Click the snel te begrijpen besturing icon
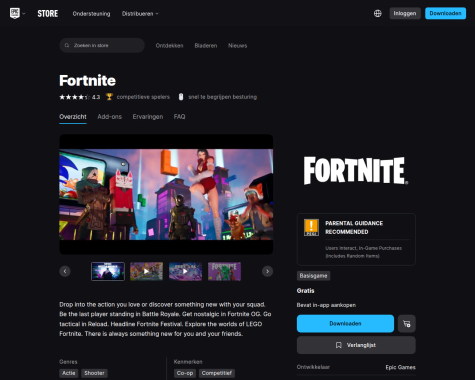Image resolution: width=475 pixels, height=380 pixels. point(181,97)
